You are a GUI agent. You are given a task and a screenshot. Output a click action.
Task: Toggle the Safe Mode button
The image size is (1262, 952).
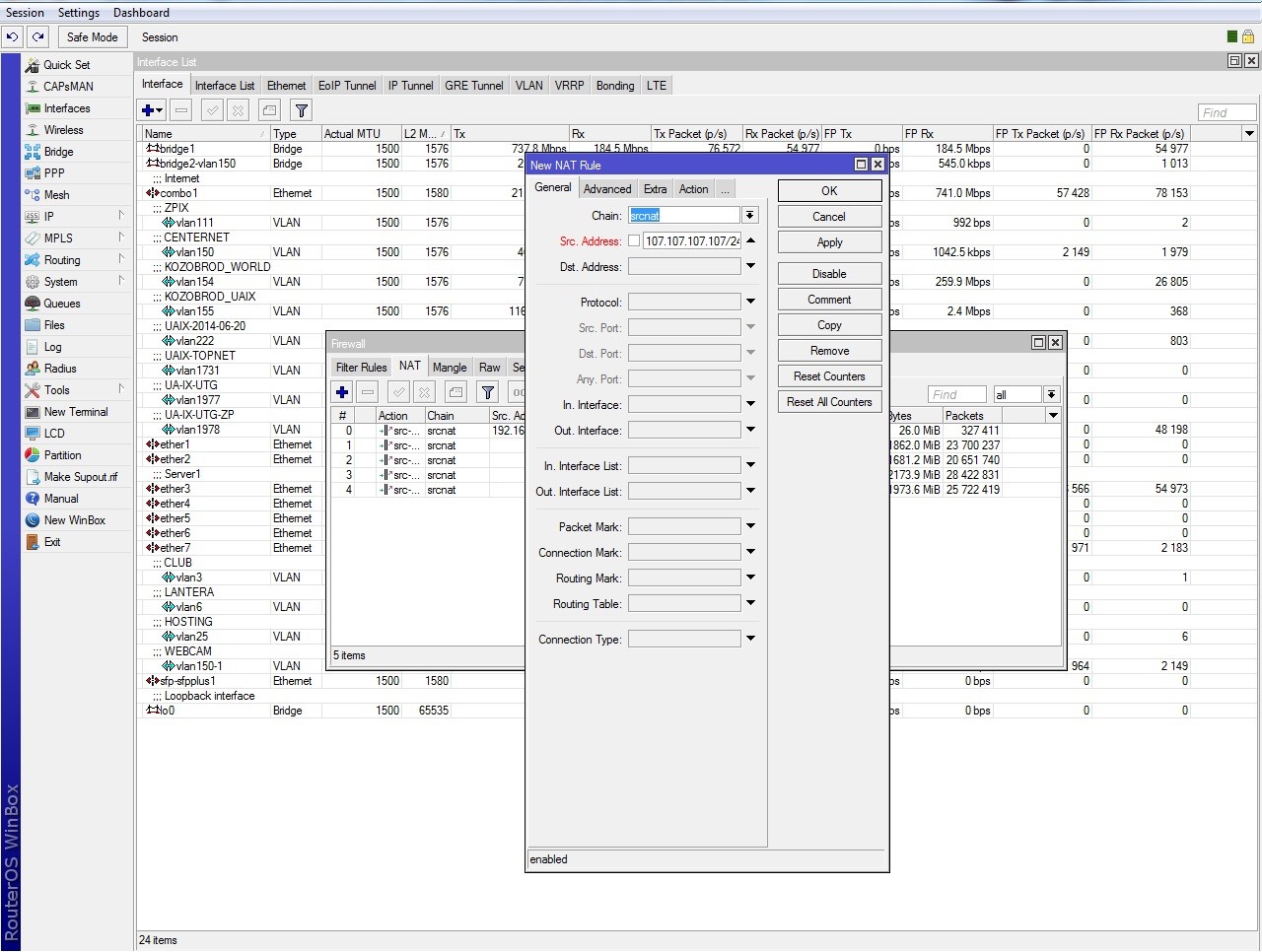pyautogui.click(x=92, y=37)
